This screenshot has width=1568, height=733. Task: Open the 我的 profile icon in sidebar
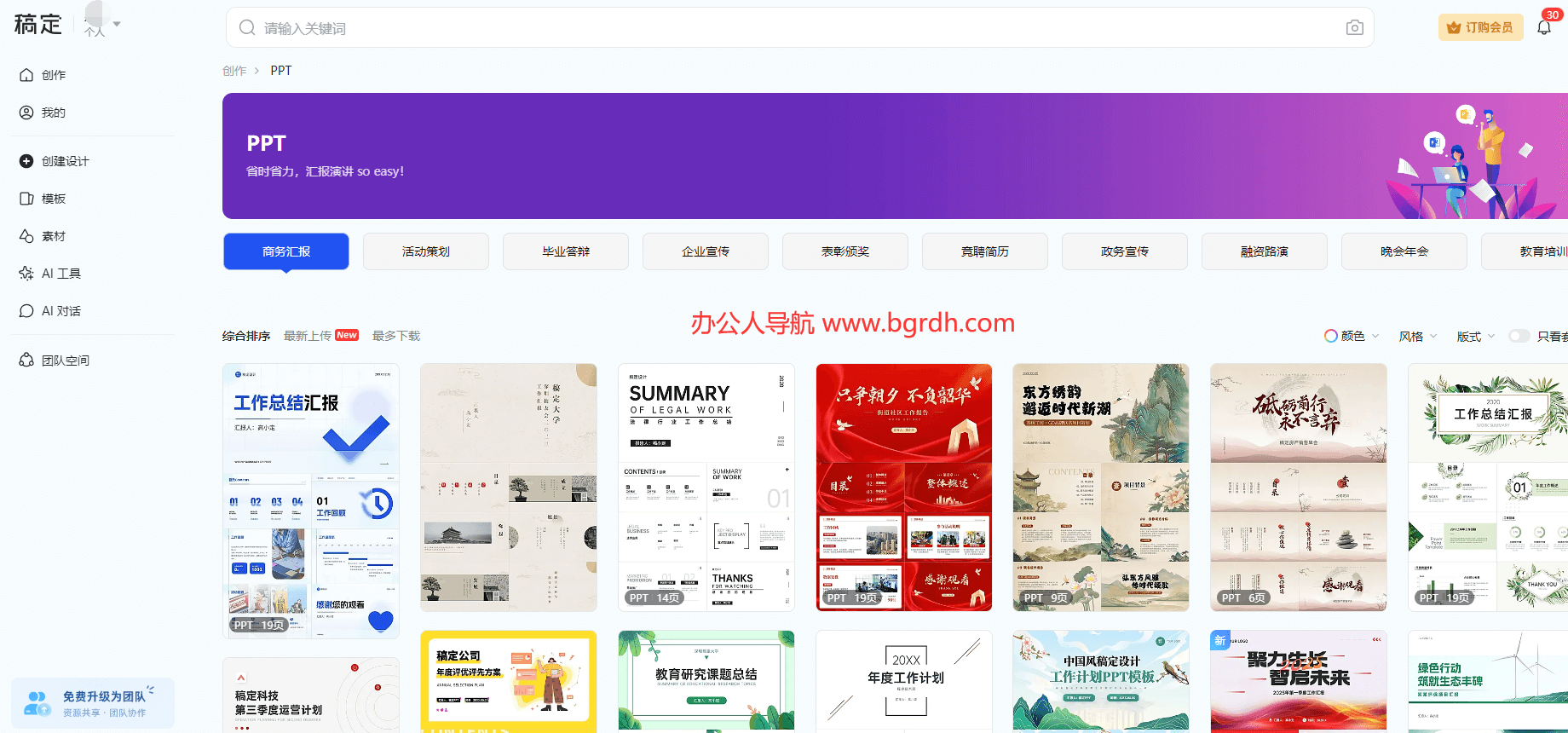click(x=26, y=113)
